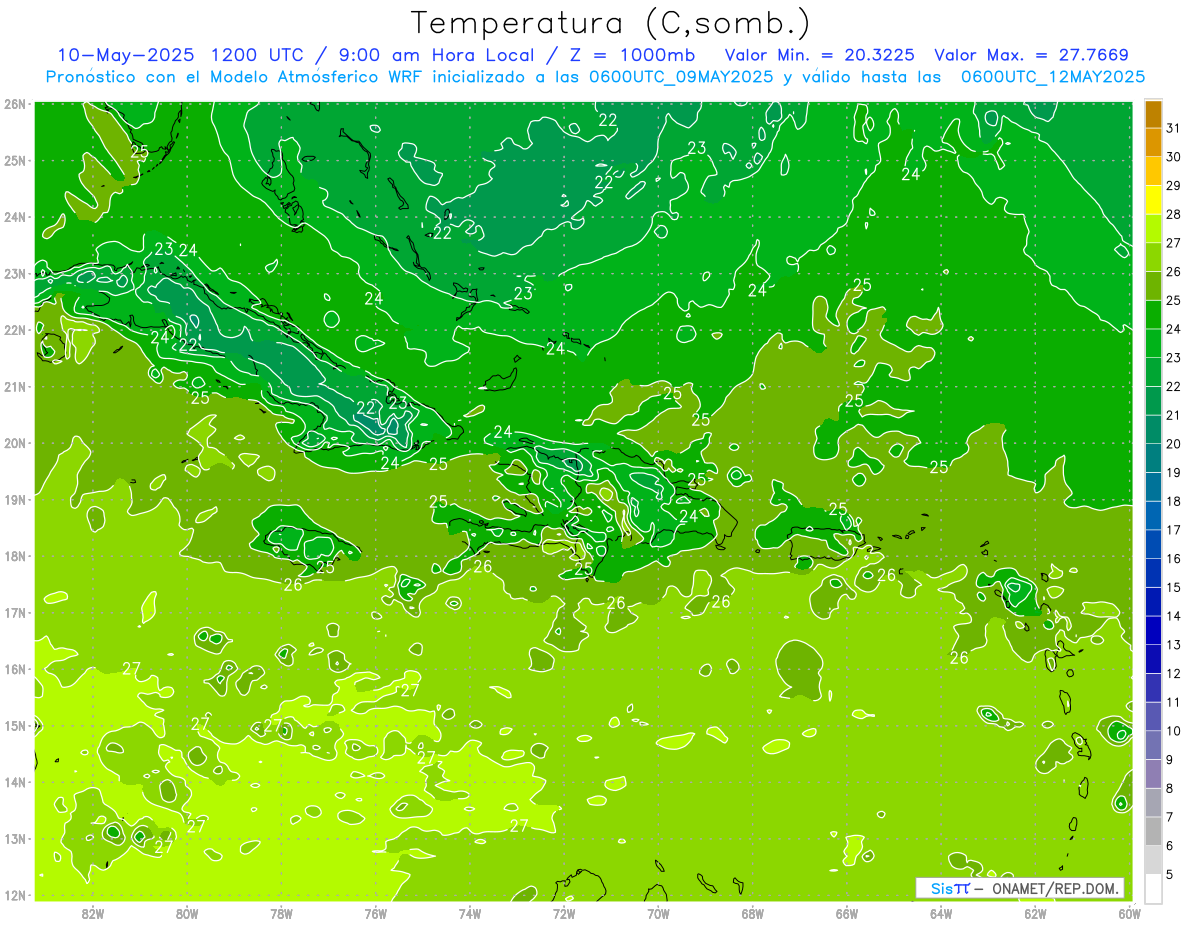Click the "7" value on the color legend

1170,817
